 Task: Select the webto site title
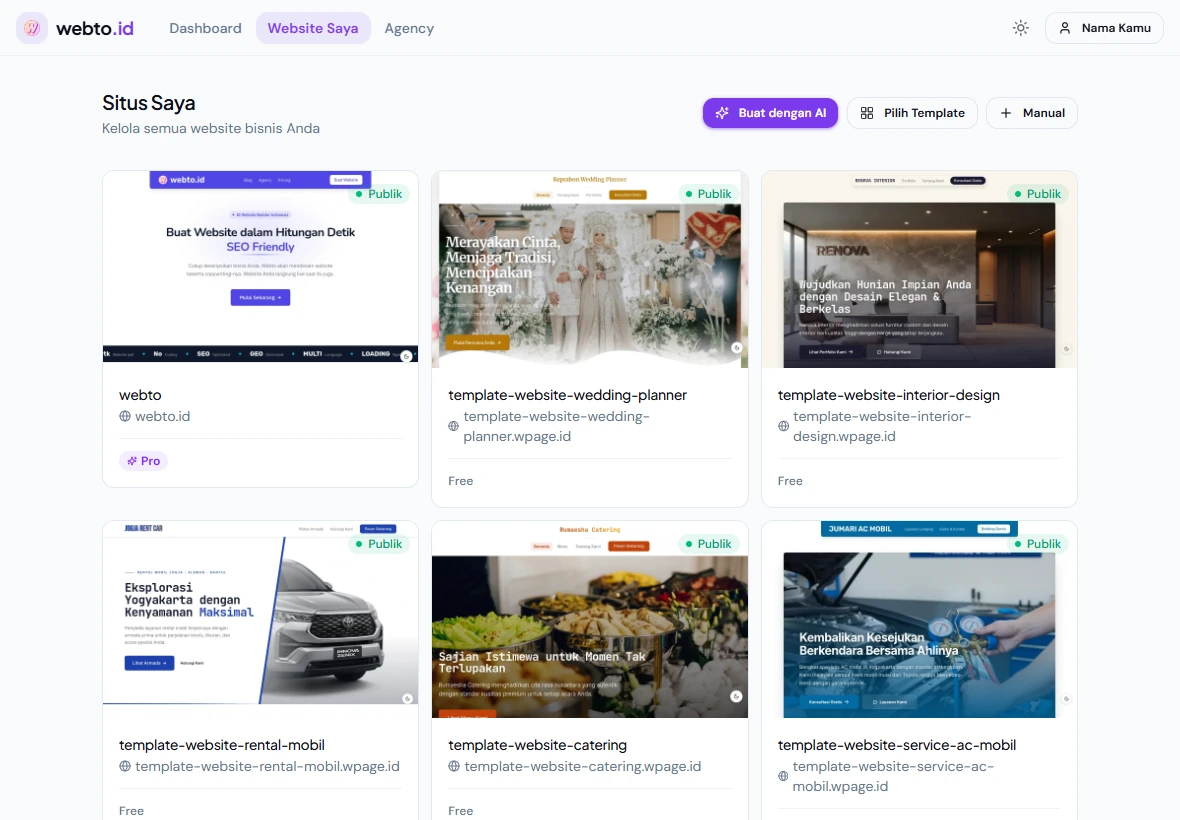[140, 395]
